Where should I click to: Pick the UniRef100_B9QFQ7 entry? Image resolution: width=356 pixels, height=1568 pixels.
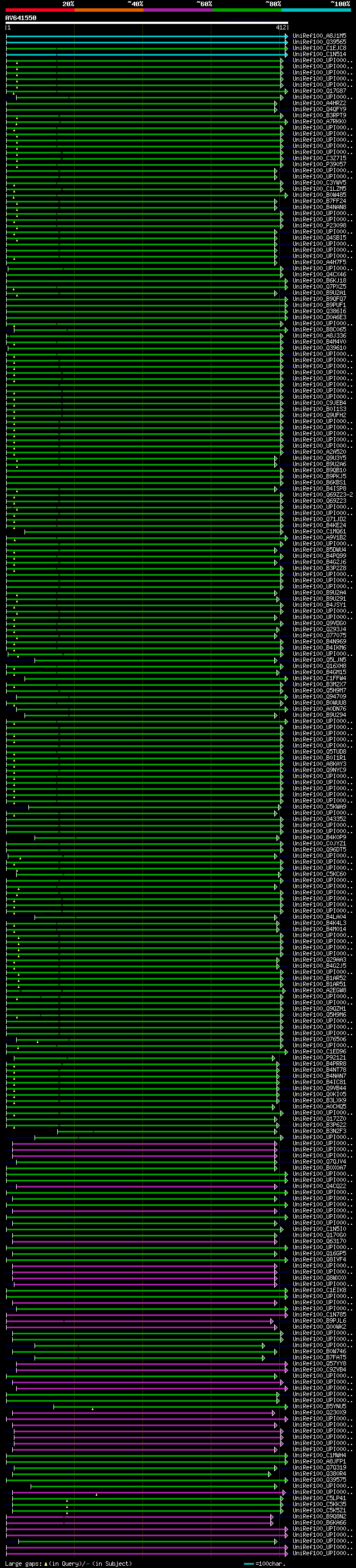pyautogui.click(x=319, y=299)
